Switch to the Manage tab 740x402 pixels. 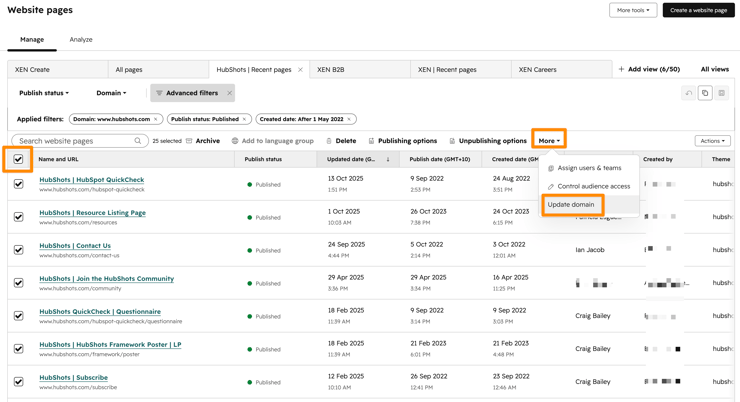[x=32, y=40]
